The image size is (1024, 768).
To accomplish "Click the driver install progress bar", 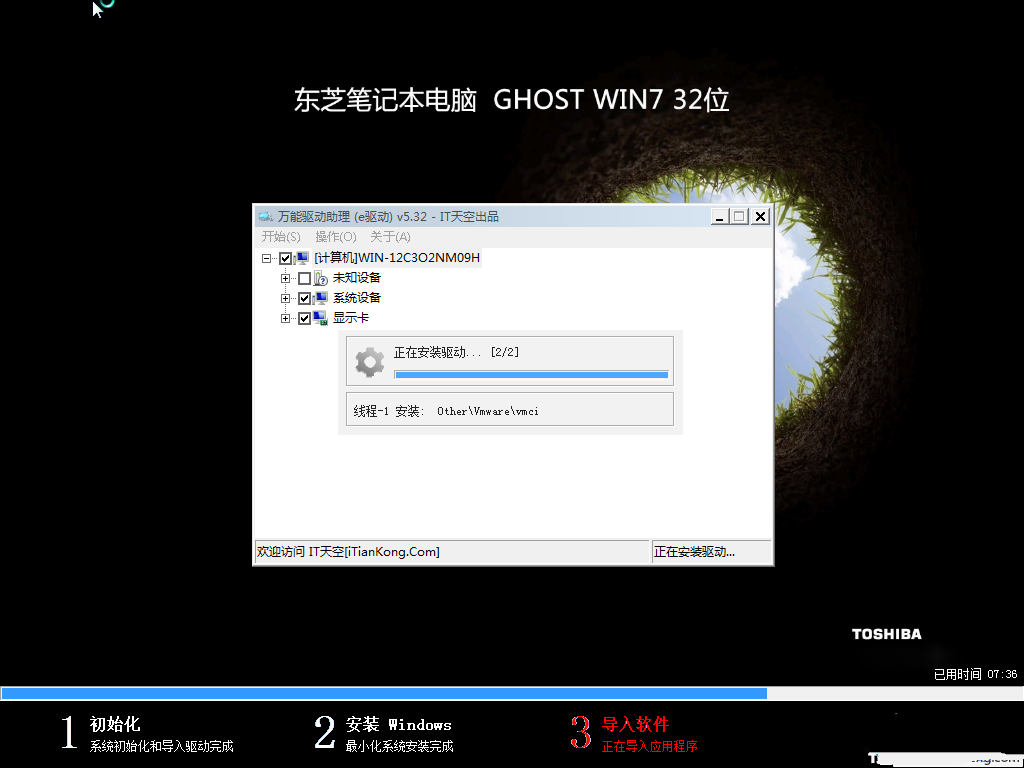I will tap(531, 375).
